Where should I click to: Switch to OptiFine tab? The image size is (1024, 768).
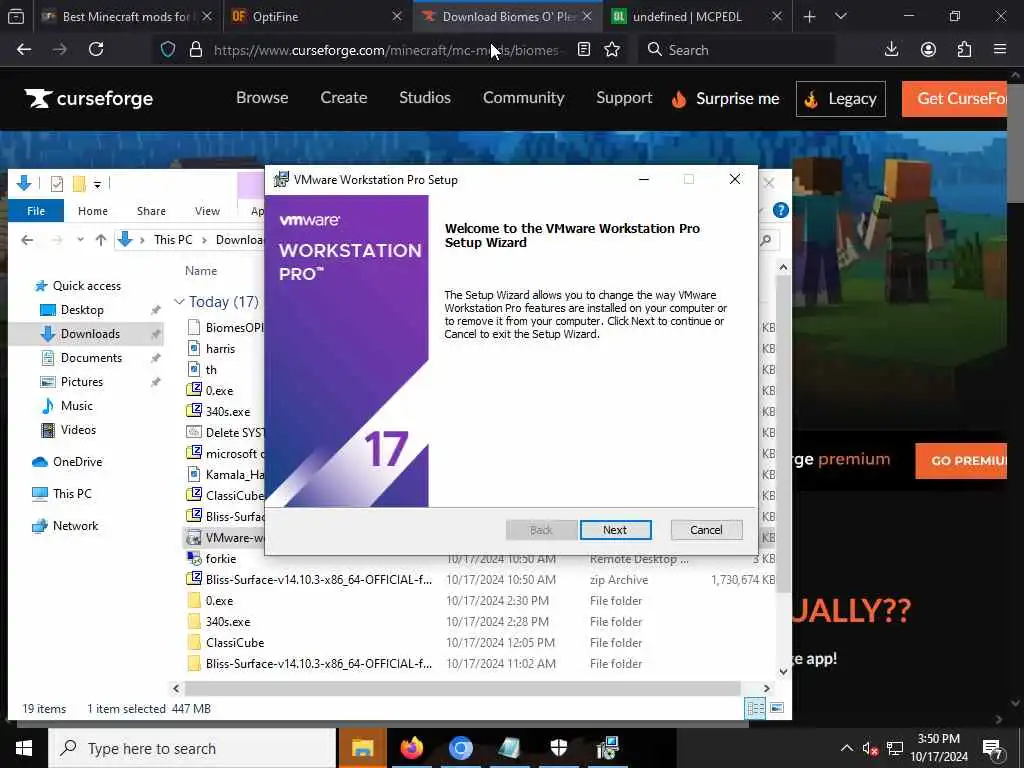(313, 17)
